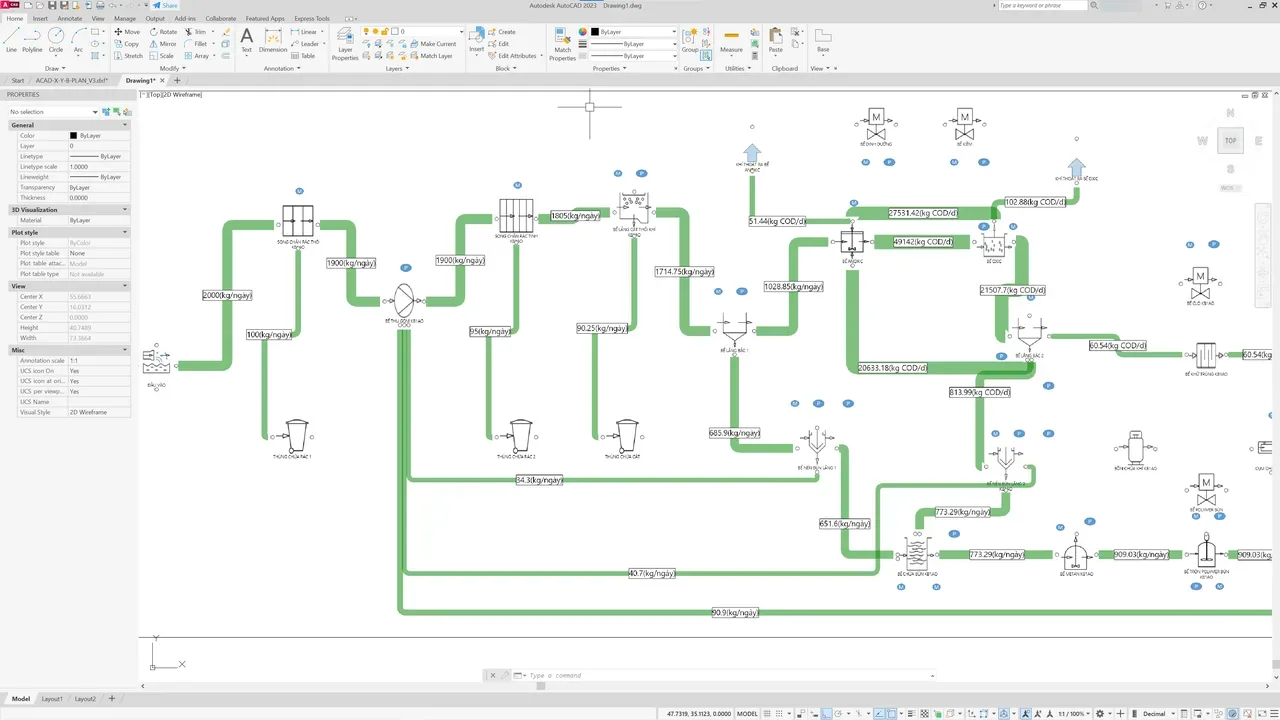
Task: Switch to ACAD-X-Y-B-PLAN_V3.dxf drawing tab
Action: 71,80
